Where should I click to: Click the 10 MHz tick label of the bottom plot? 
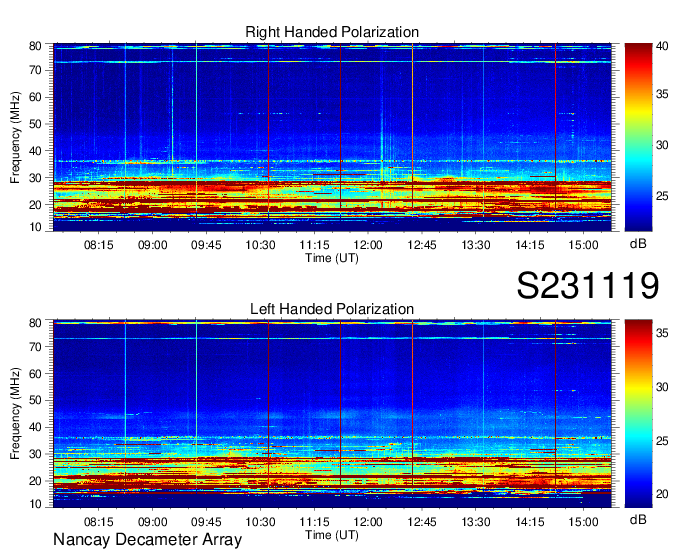click(35, 504)
